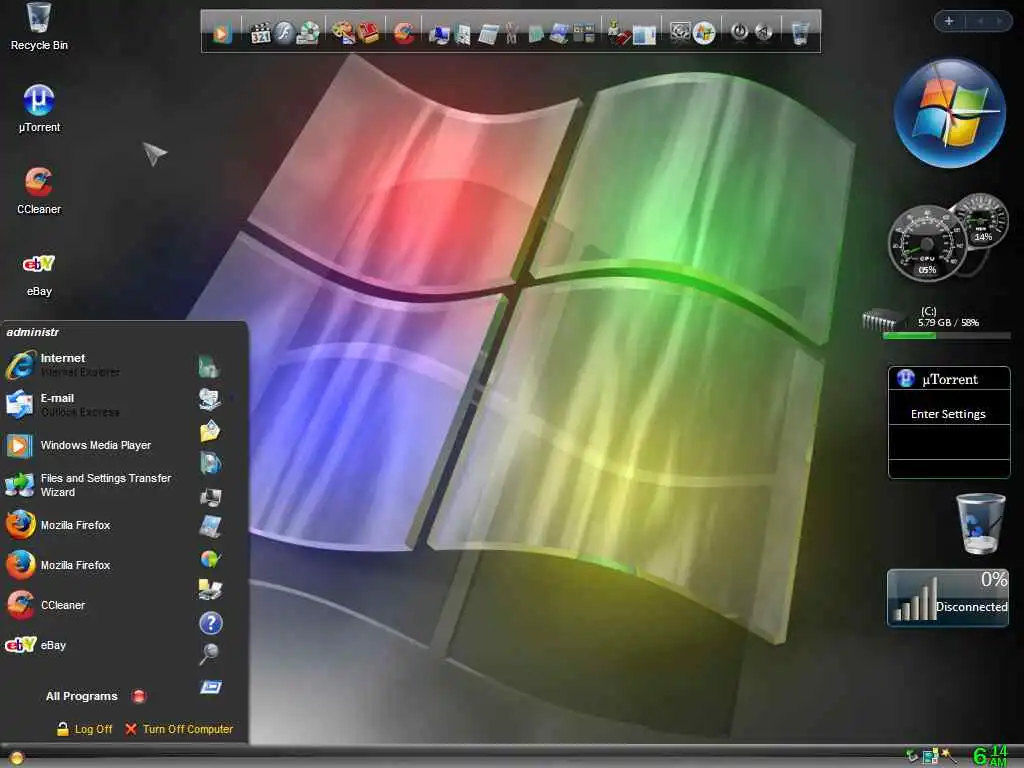Click the Flash player icon in dock
Image resolution: width=1024 pixels, height=768 pixels.
click(x=284, y=33)
